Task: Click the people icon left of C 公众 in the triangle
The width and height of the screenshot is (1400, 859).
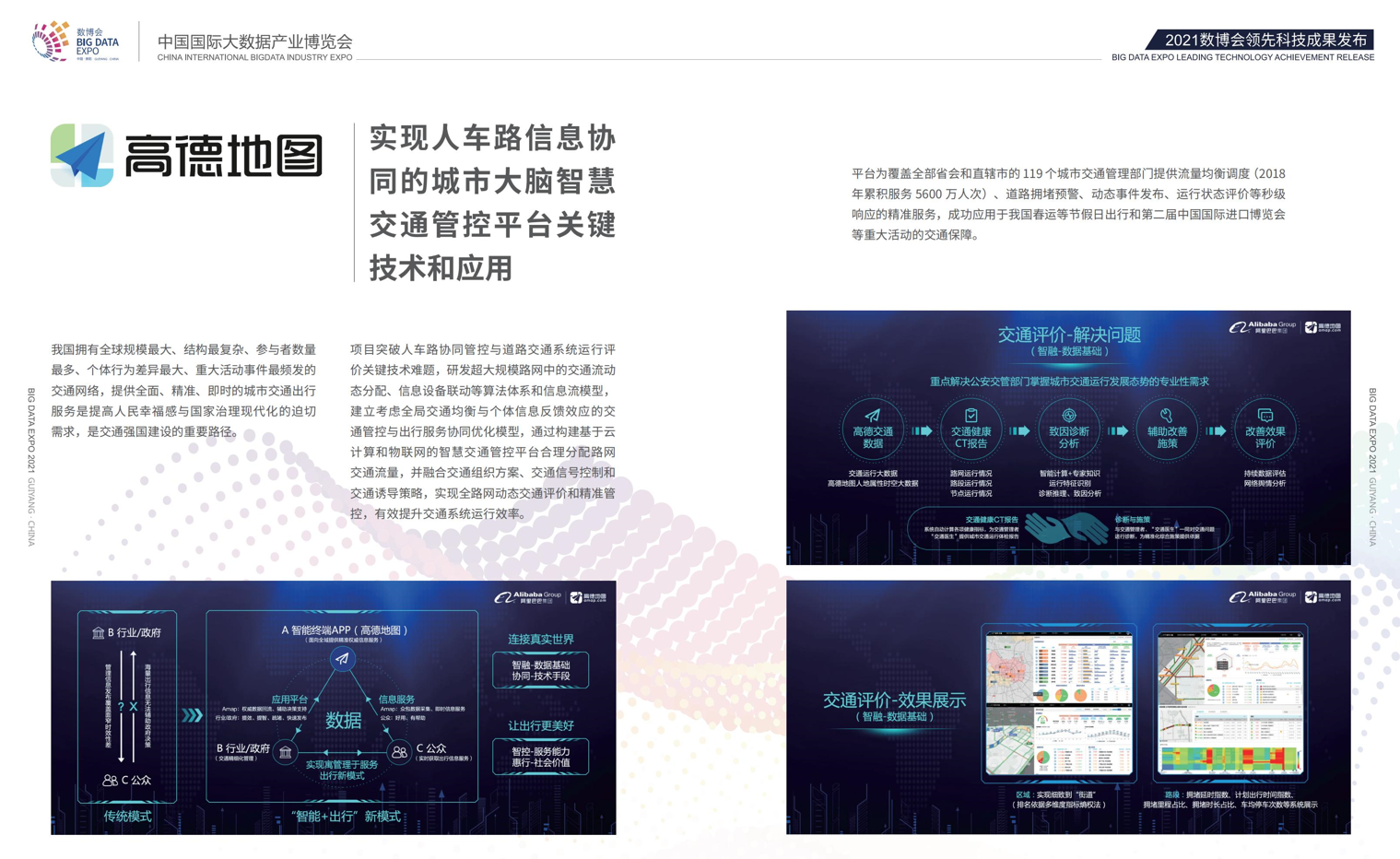Action: point(399,752)
